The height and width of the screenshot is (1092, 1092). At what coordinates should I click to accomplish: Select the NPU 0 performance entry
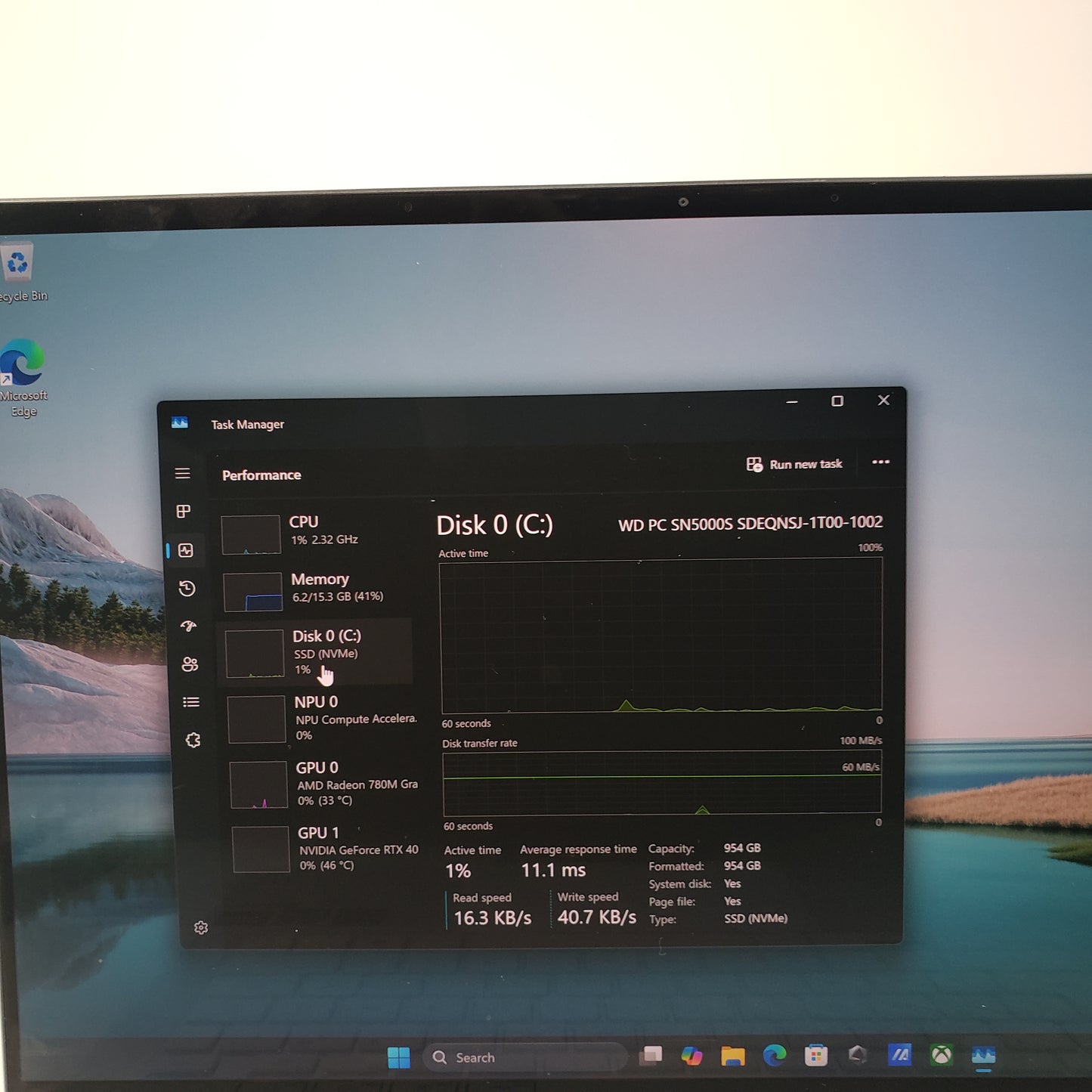coord(319,718)
